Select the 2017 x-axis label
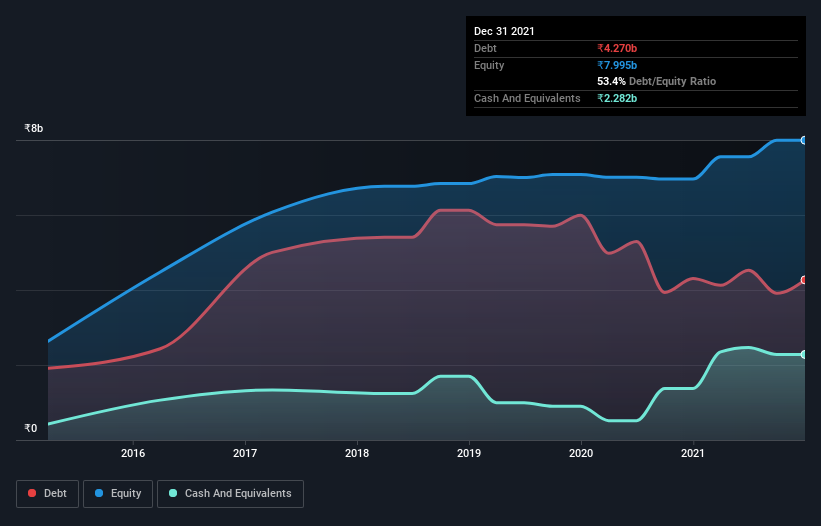 [x=245, y=453]
